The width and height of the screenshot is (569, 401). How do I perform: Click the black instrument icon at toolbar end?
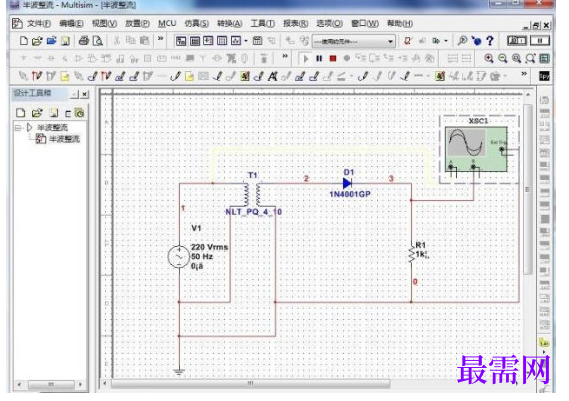point(544,76)
